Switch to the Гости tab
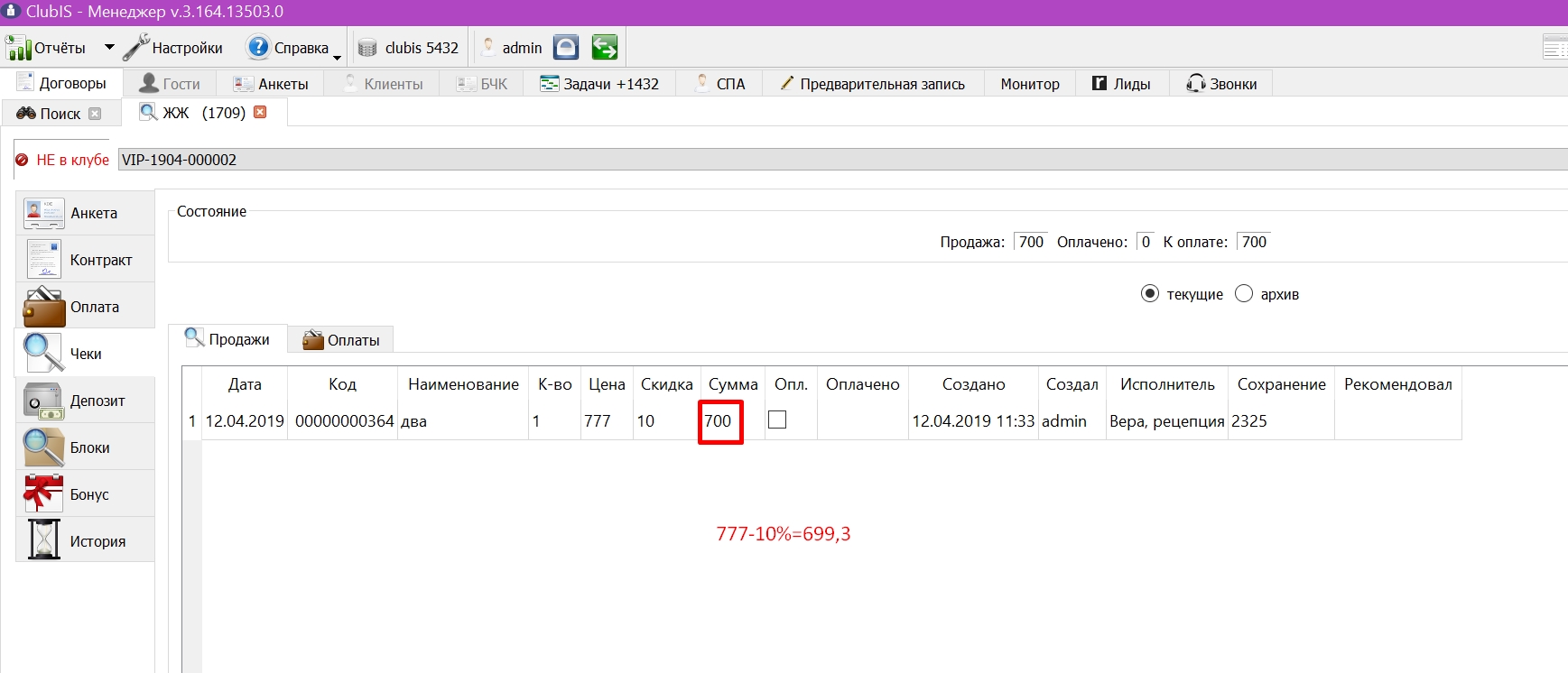Viewport: 1568px width, 673px height. click(170, 83)
